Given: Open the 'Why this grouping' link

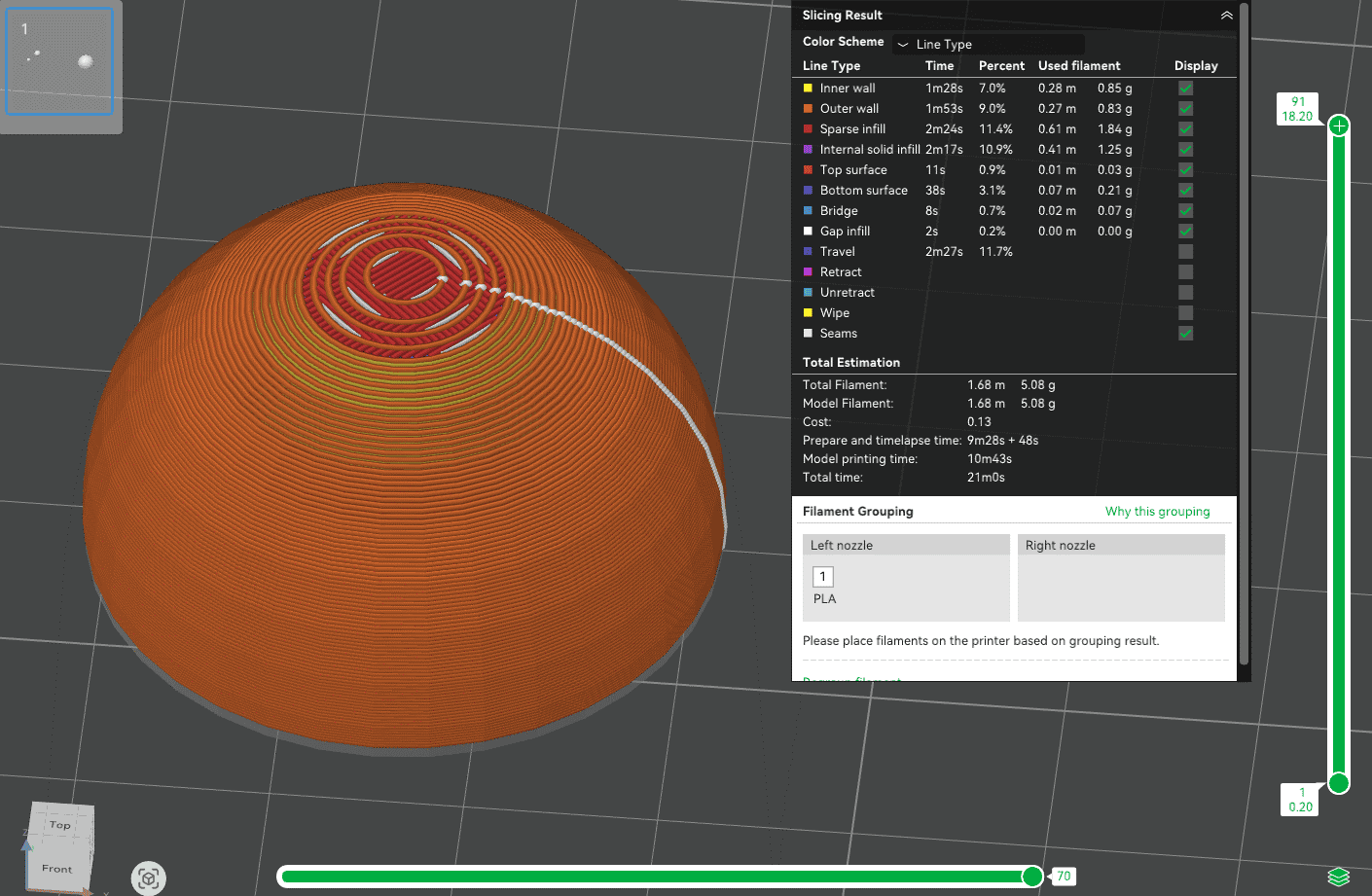Looking at the screenshot, I should tap(1157, 512).
